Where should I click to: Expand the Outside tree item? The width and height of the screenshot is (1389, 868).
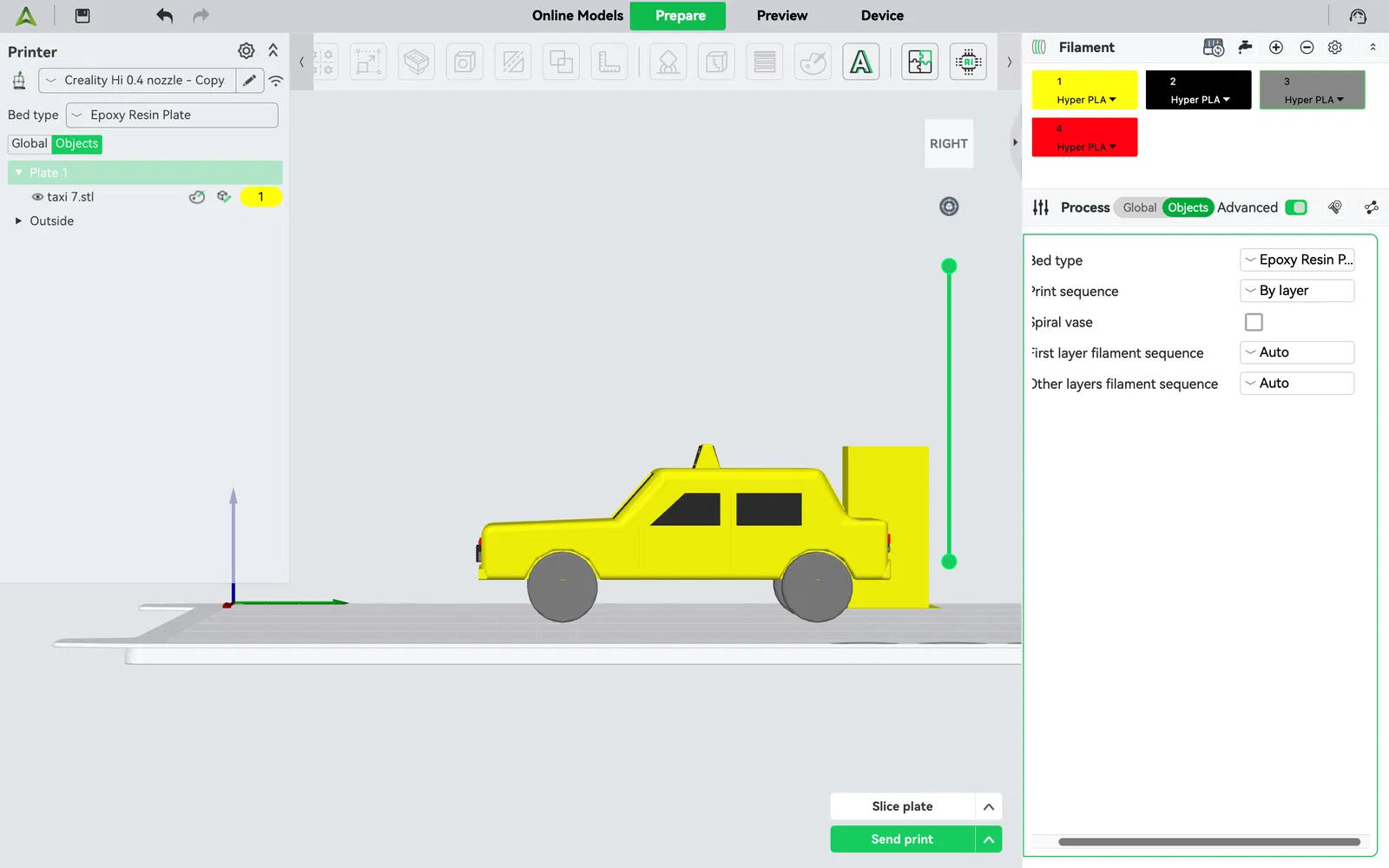(18, 221)
